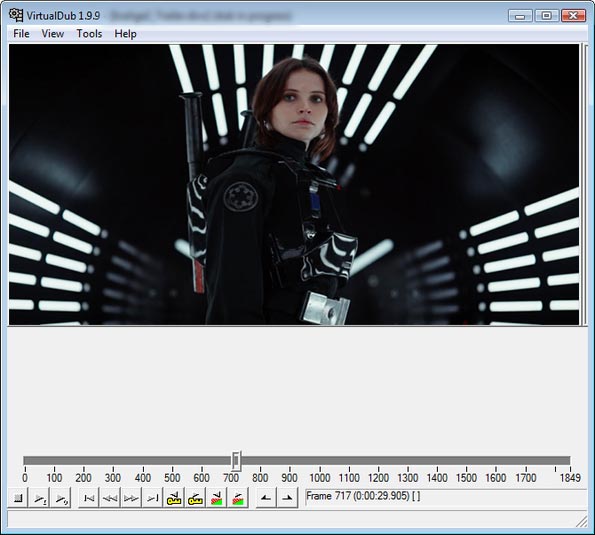Step forward with the double-right-arrow icon
595x535 pixels.
point(131,498)
